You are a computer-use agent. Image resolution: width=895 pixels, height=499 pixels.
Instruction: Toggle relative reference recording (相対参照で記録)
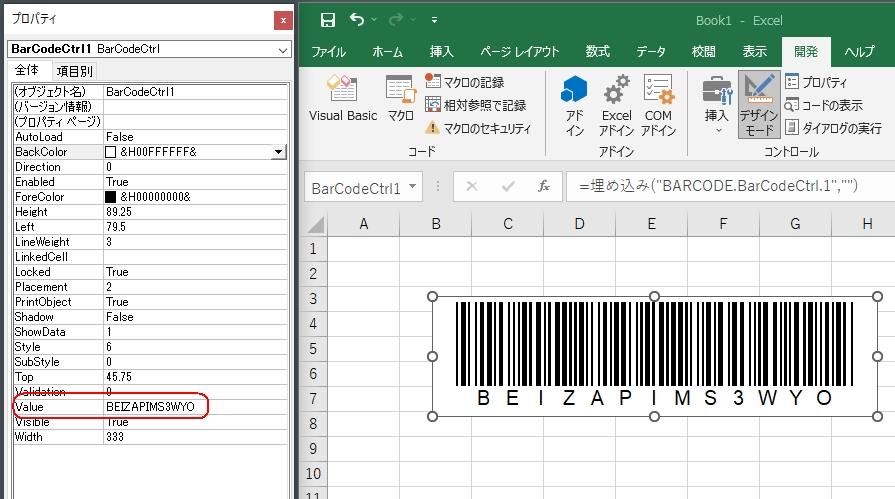click(x=475, y=105)
